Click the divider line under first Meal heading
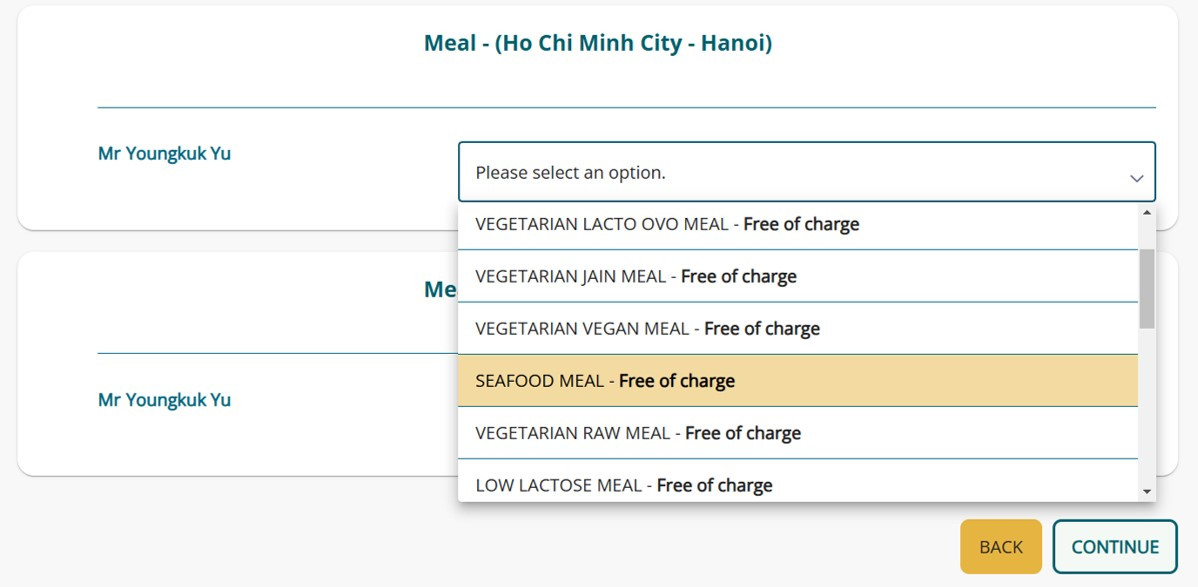The width and height of the screenshot is (1198, 587). pyautogui.click(x=626, y=107)
